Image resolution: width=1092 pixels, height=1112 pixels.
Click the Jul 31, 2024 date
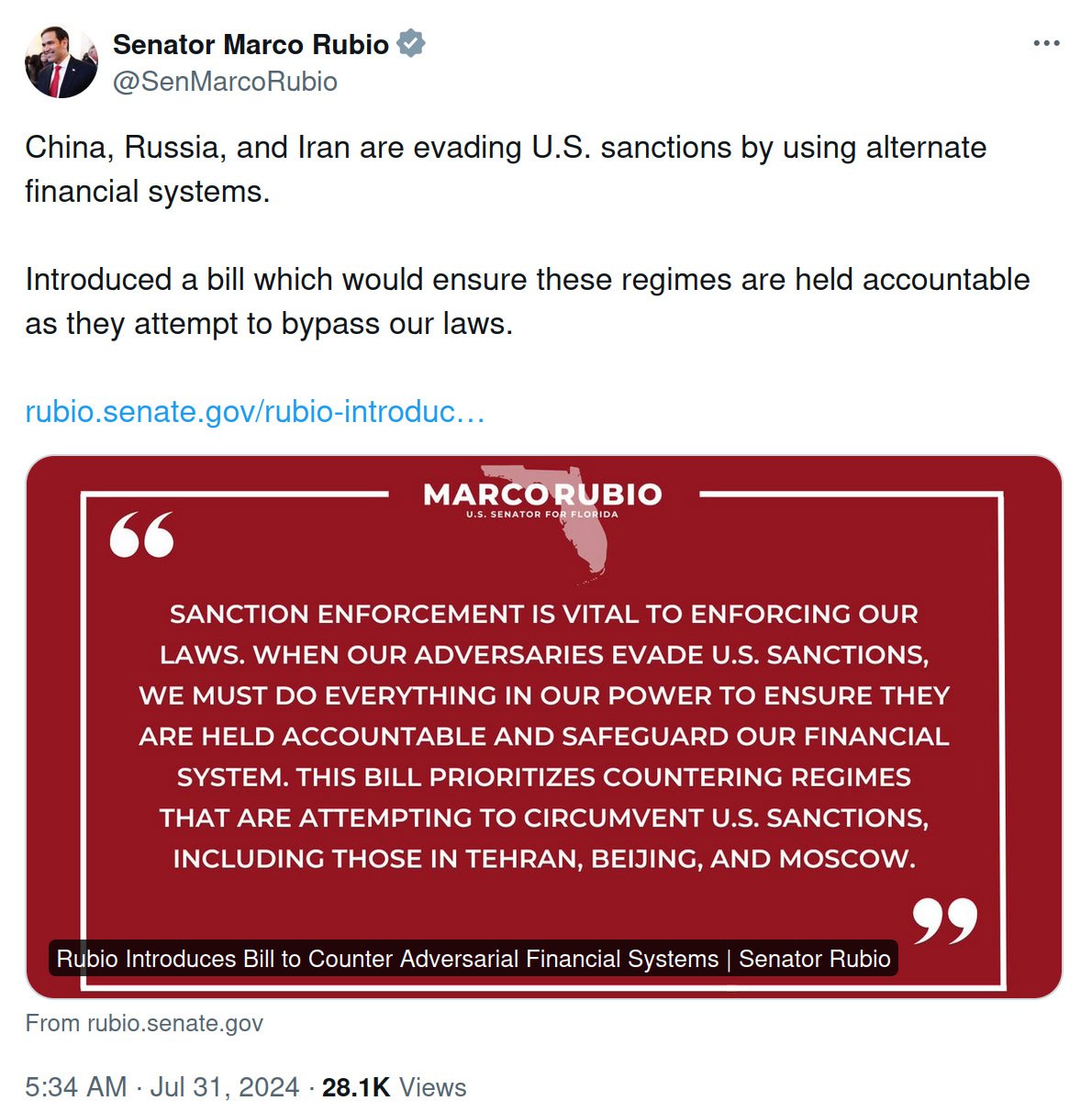[x=225, y=1087]
